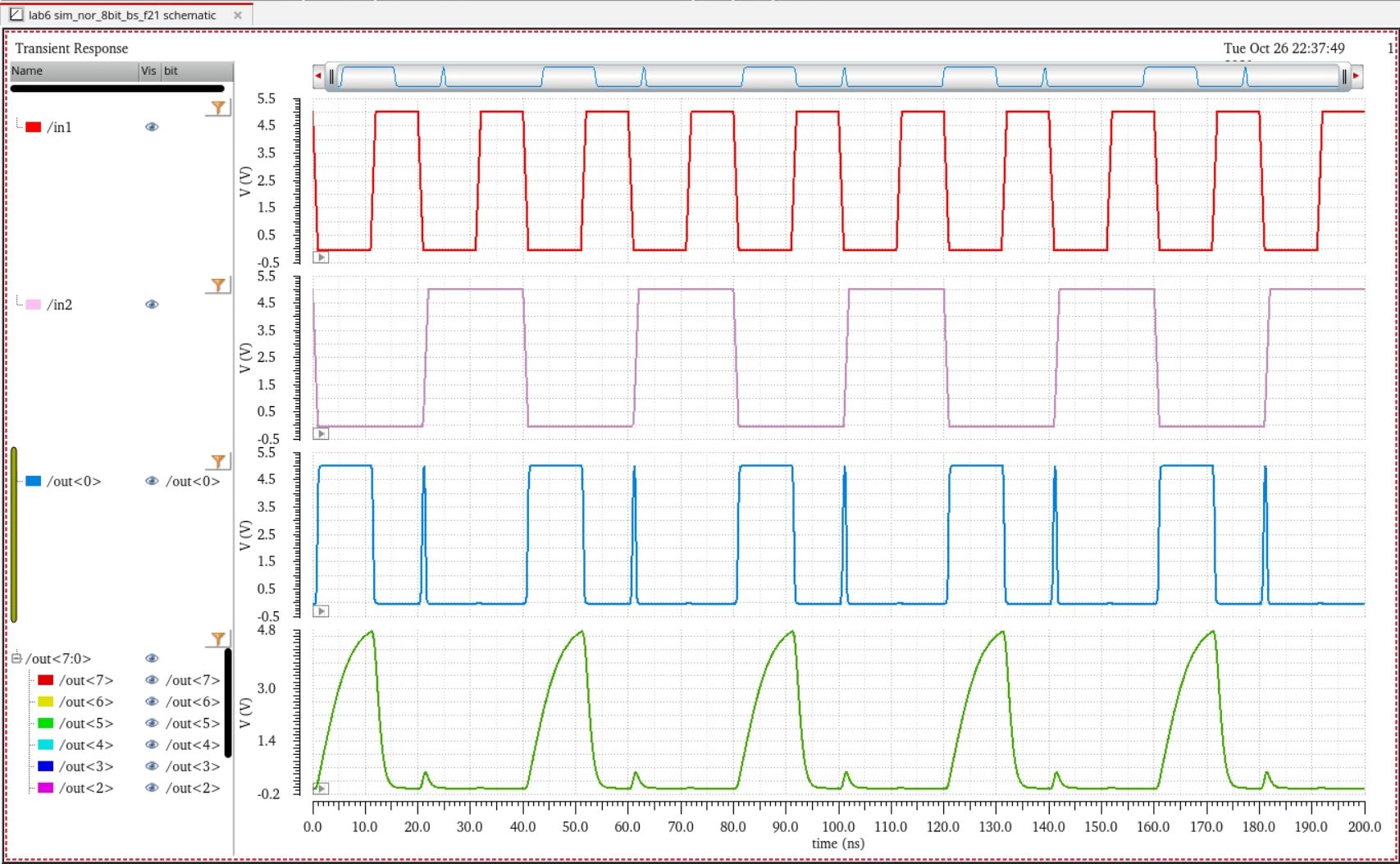The width and height of the screenshot is (1400, 864).
Task: Click the filter funnel icon above /out<0>
Action: tap(217, 462)
